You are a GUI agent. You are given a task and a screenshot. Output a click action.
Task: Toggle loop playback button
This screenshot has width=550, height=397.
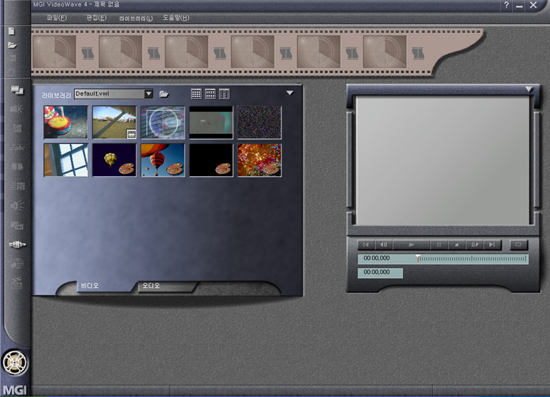[518, 244]
